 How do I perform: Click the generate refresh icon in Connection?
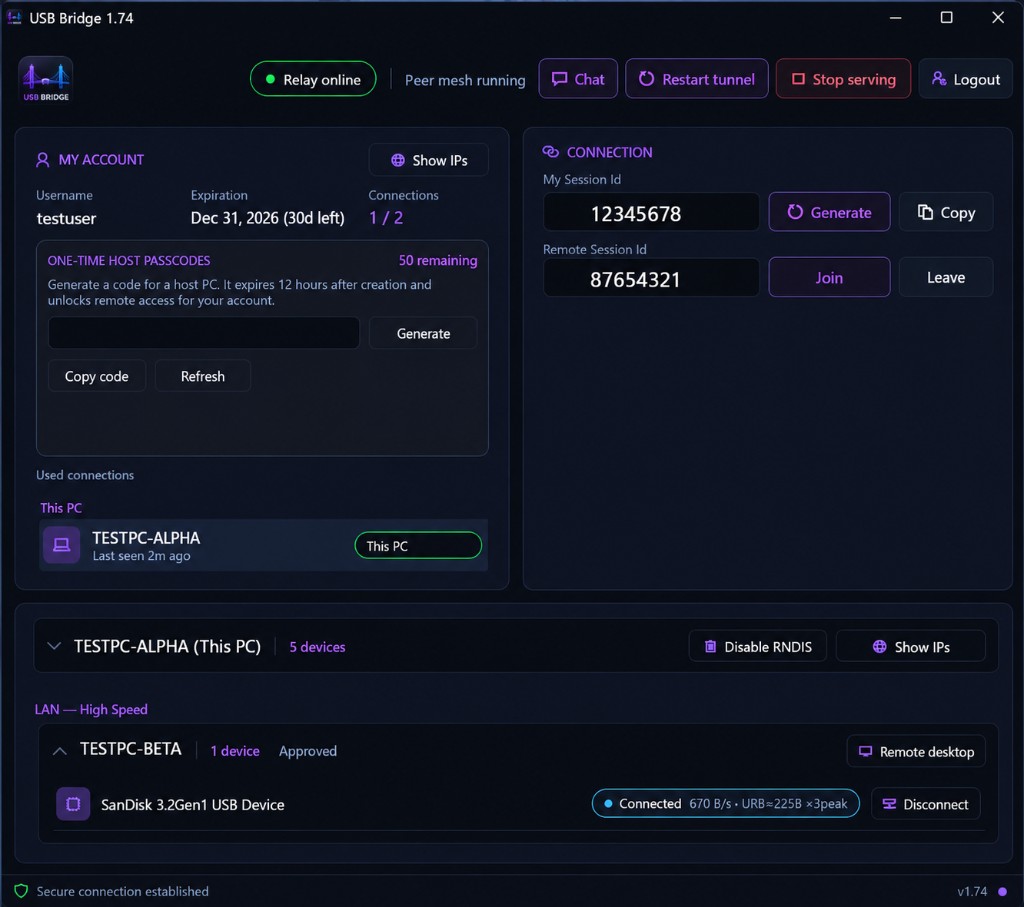tap(795, 212)
